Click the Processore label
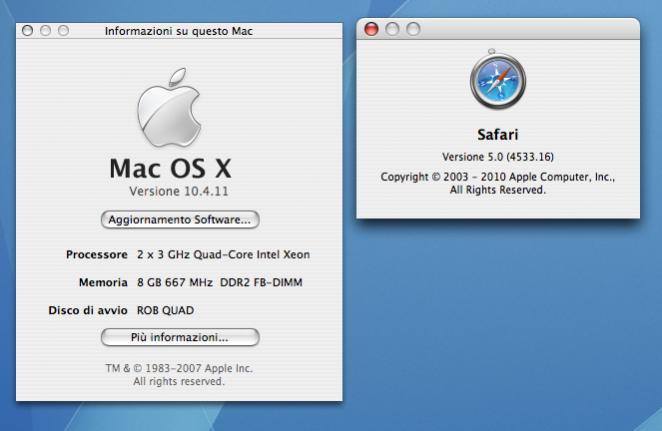 point(97,255)
